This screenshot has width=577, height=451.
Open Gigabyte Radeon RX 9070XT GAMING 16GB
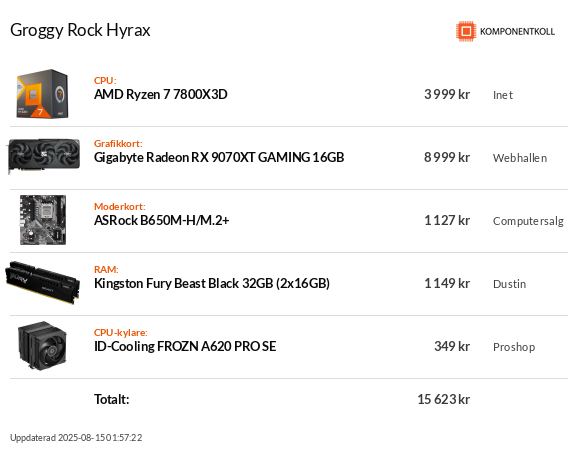tap(219, 157)
